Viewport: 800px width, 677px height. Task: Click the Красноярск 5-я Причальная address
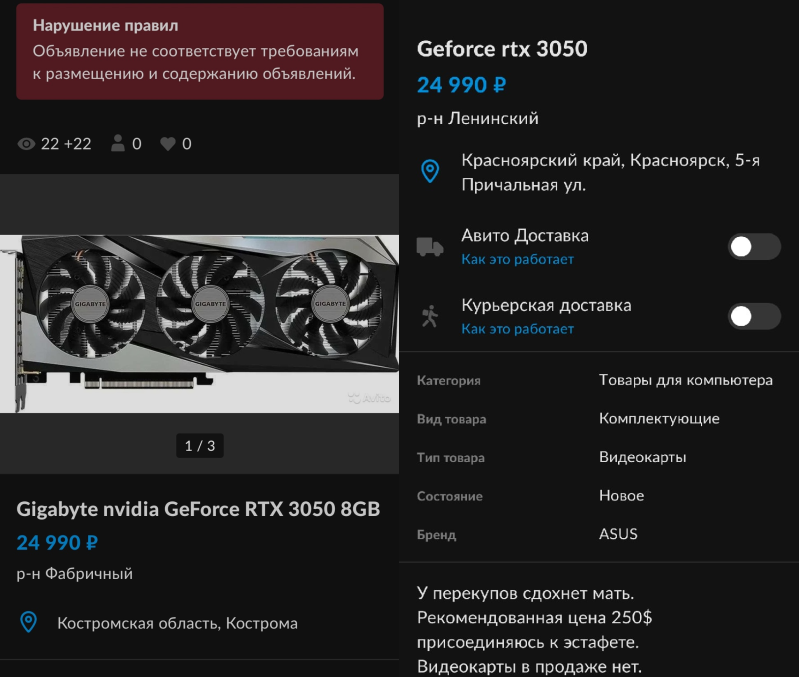click(610, 172)
